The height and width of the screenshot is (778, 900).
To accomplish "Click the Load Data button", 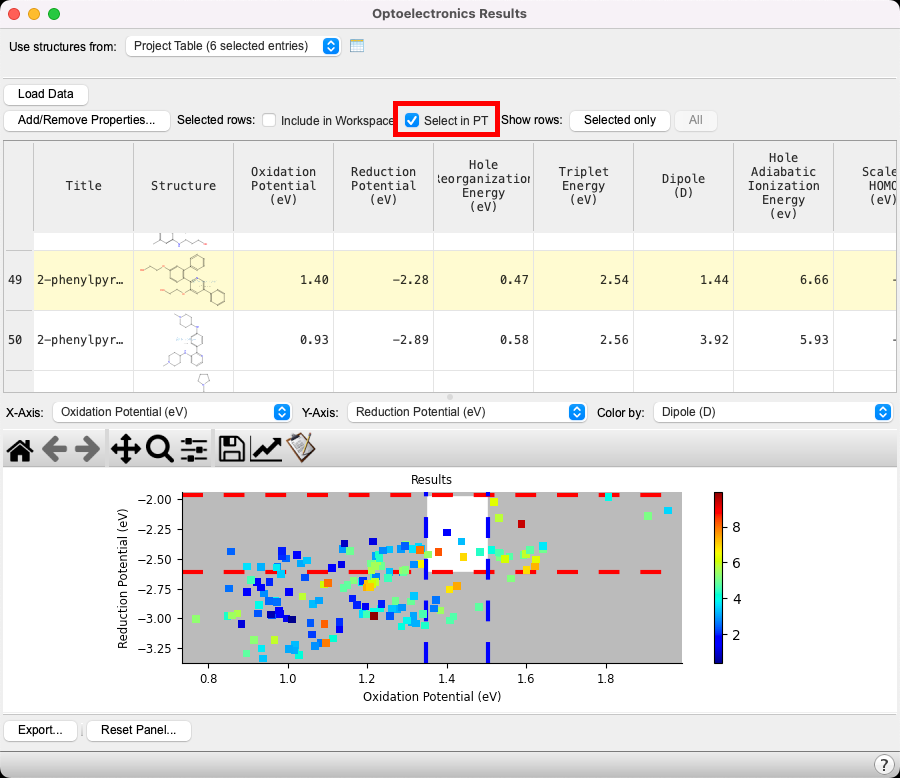I will coord(46,94).
